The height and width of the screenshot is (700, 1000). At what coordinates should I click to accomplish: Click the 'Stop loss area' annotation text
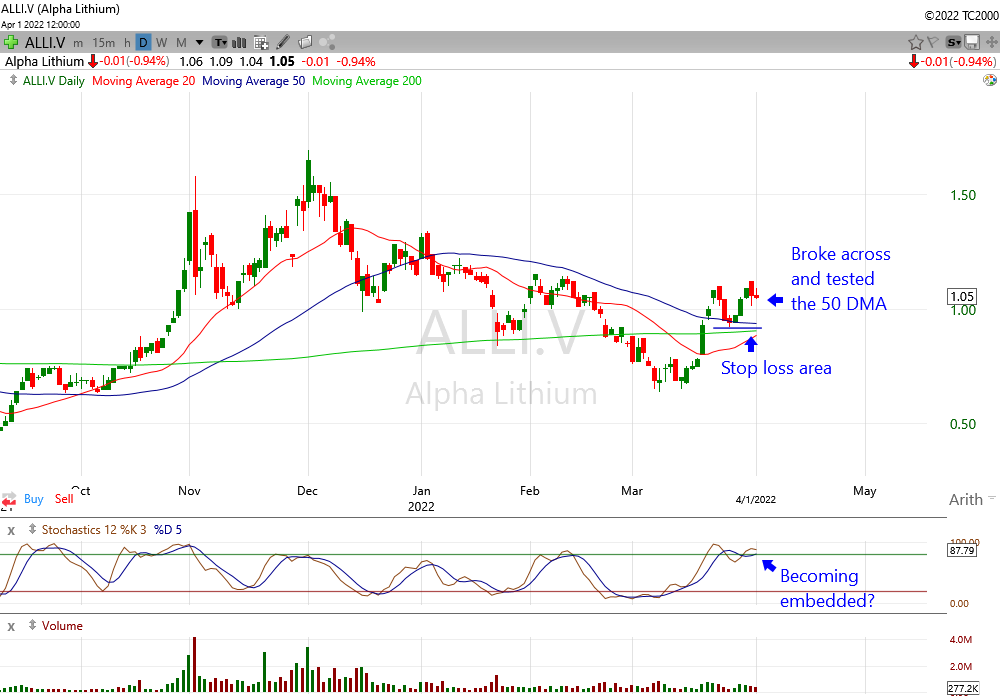(776, 368)
